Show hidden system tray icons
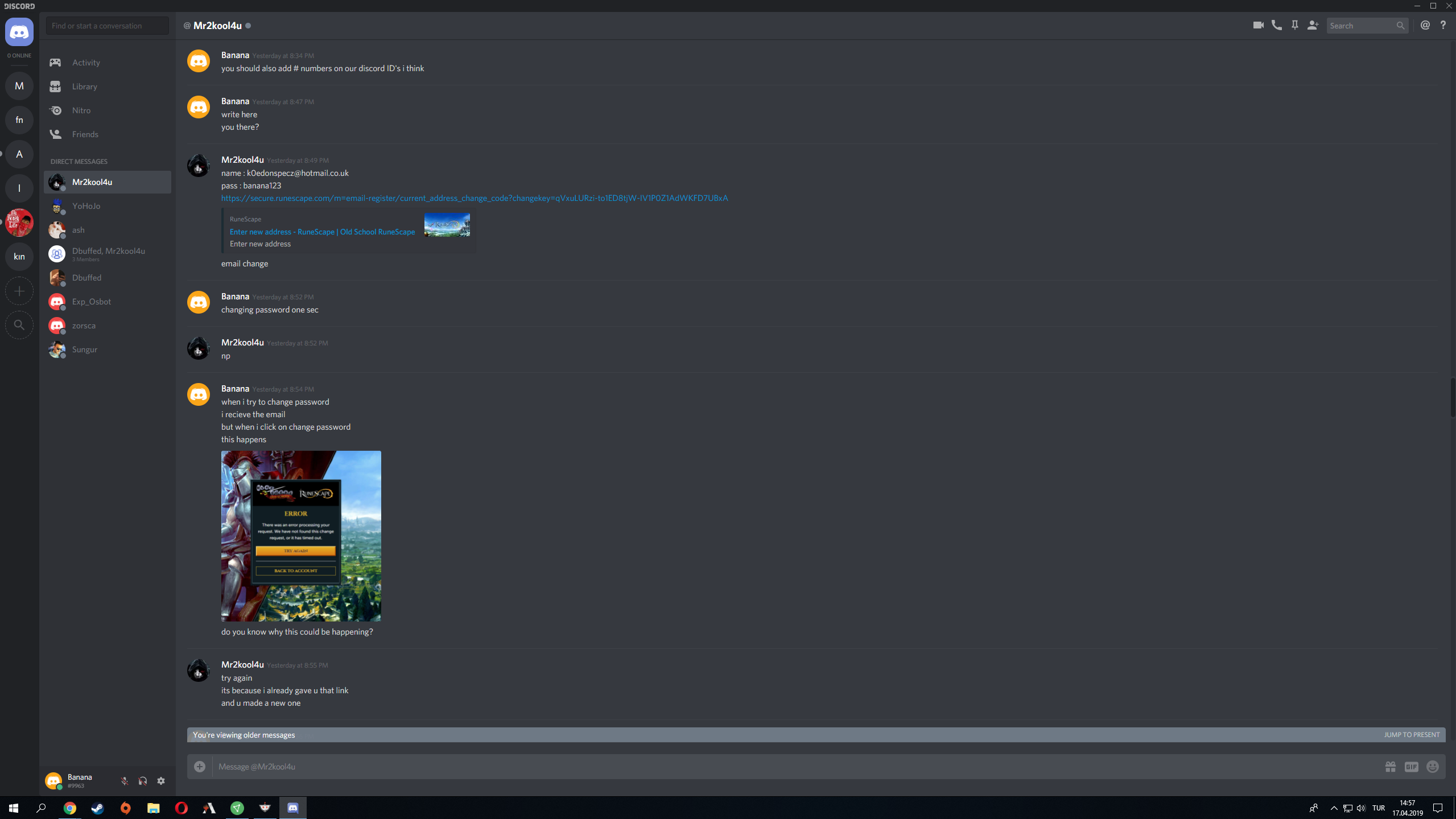Screen dimensions: 1456x819 coord(1334,808)
